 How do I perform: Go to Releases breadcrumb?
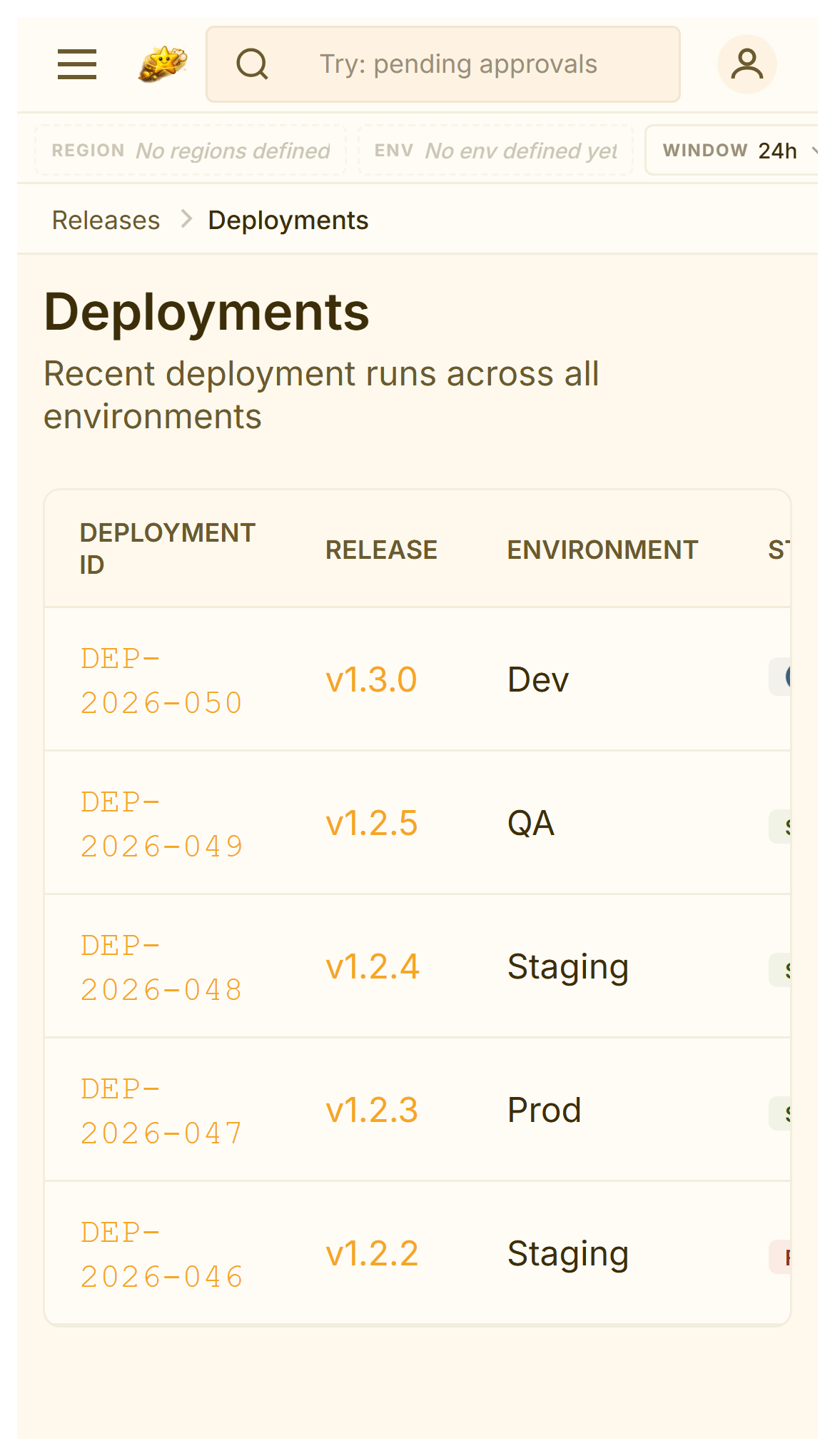click(106, 221)
